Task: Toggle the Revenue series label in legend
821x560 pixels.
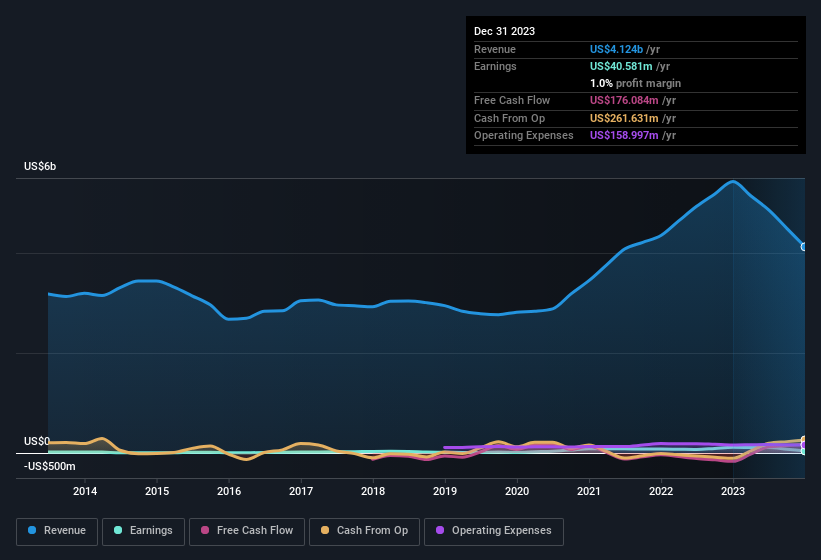Action: (65, 530)
